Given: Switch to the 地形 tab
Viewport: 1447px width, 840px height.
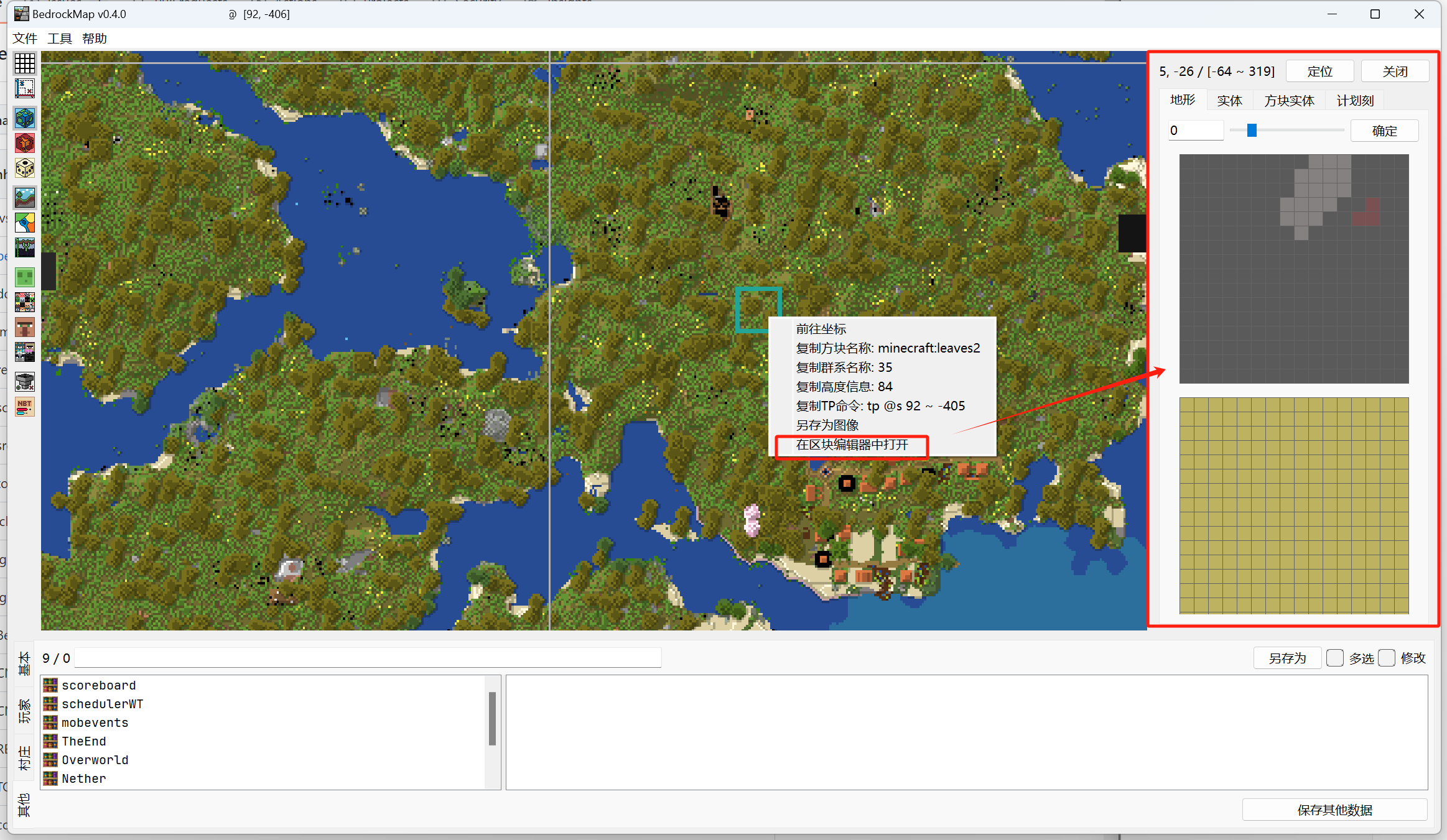Looking at the screenshot, I should pyautogui.click(x=1183, y=100).
